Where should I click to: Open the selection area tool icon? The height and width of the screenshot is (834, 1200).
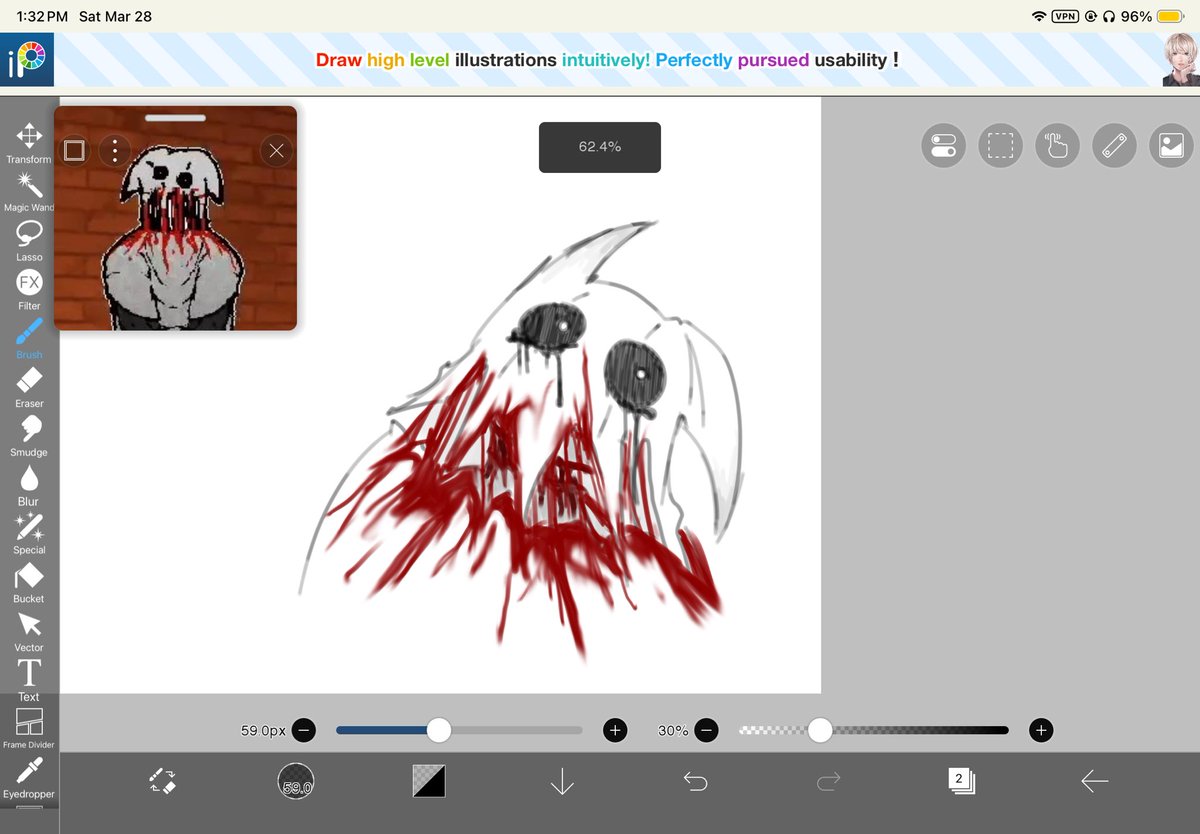pos(1000,146)
